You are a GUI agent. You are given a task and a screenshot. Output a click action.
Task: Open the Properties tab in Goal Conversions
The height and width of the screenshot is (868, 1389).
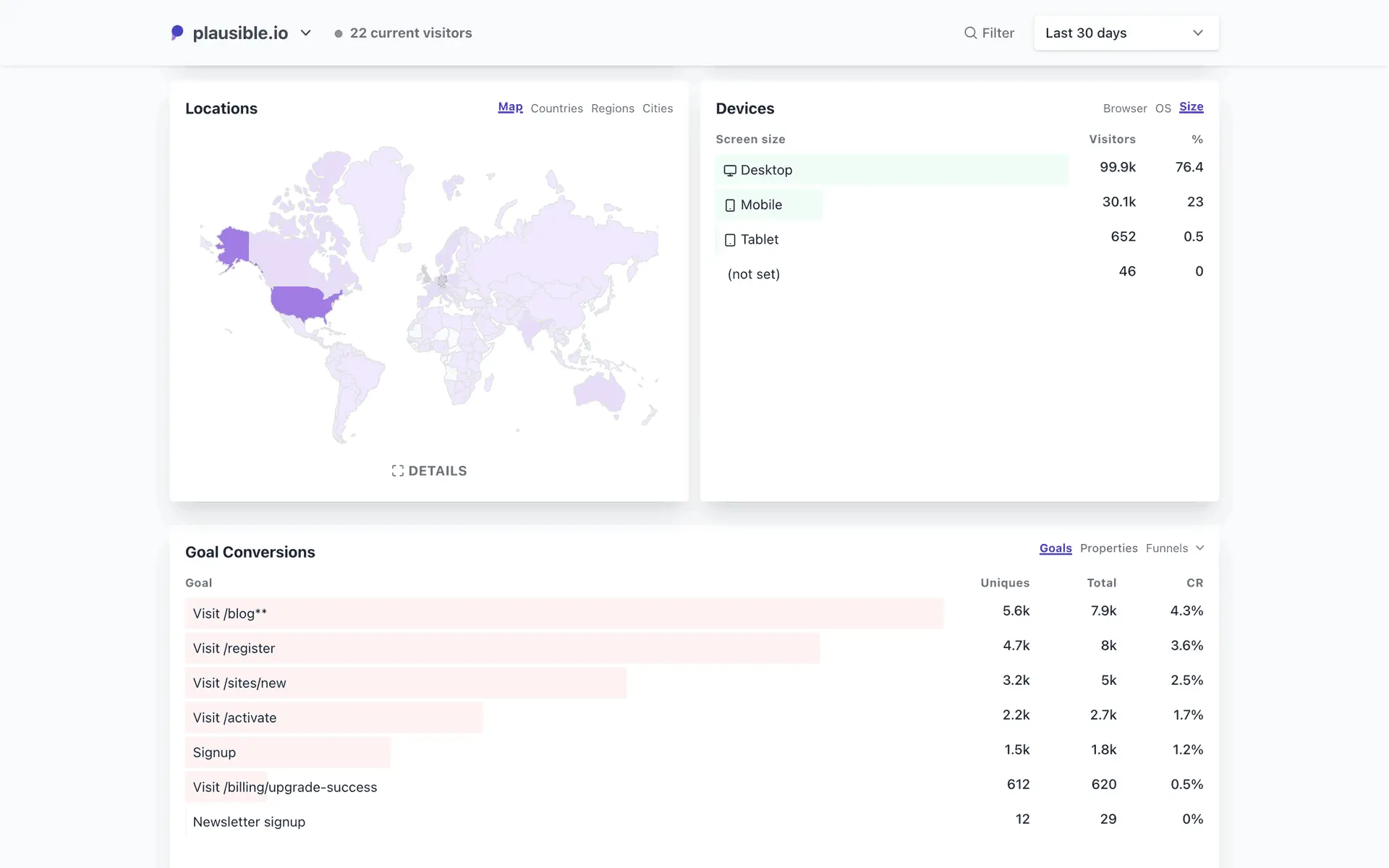coord(1108,548)
